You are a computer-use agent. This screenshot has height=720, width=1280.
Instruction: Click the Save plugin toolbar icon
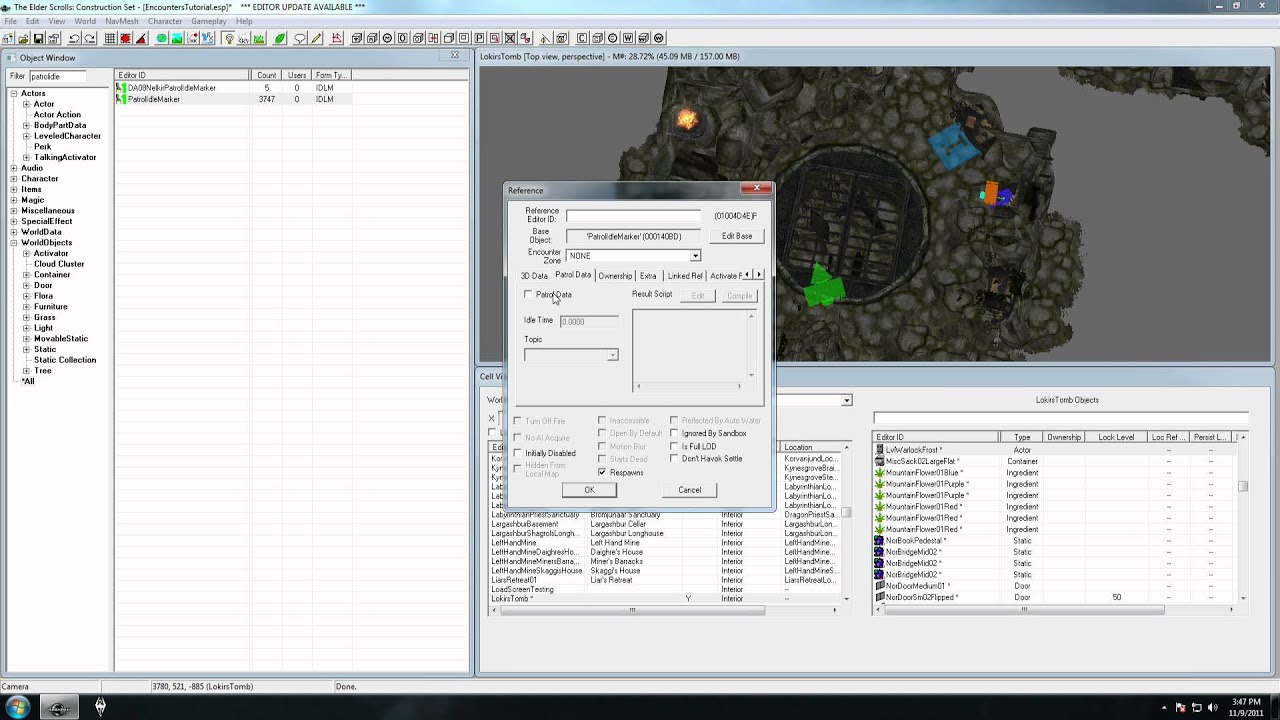coord(38,39)
